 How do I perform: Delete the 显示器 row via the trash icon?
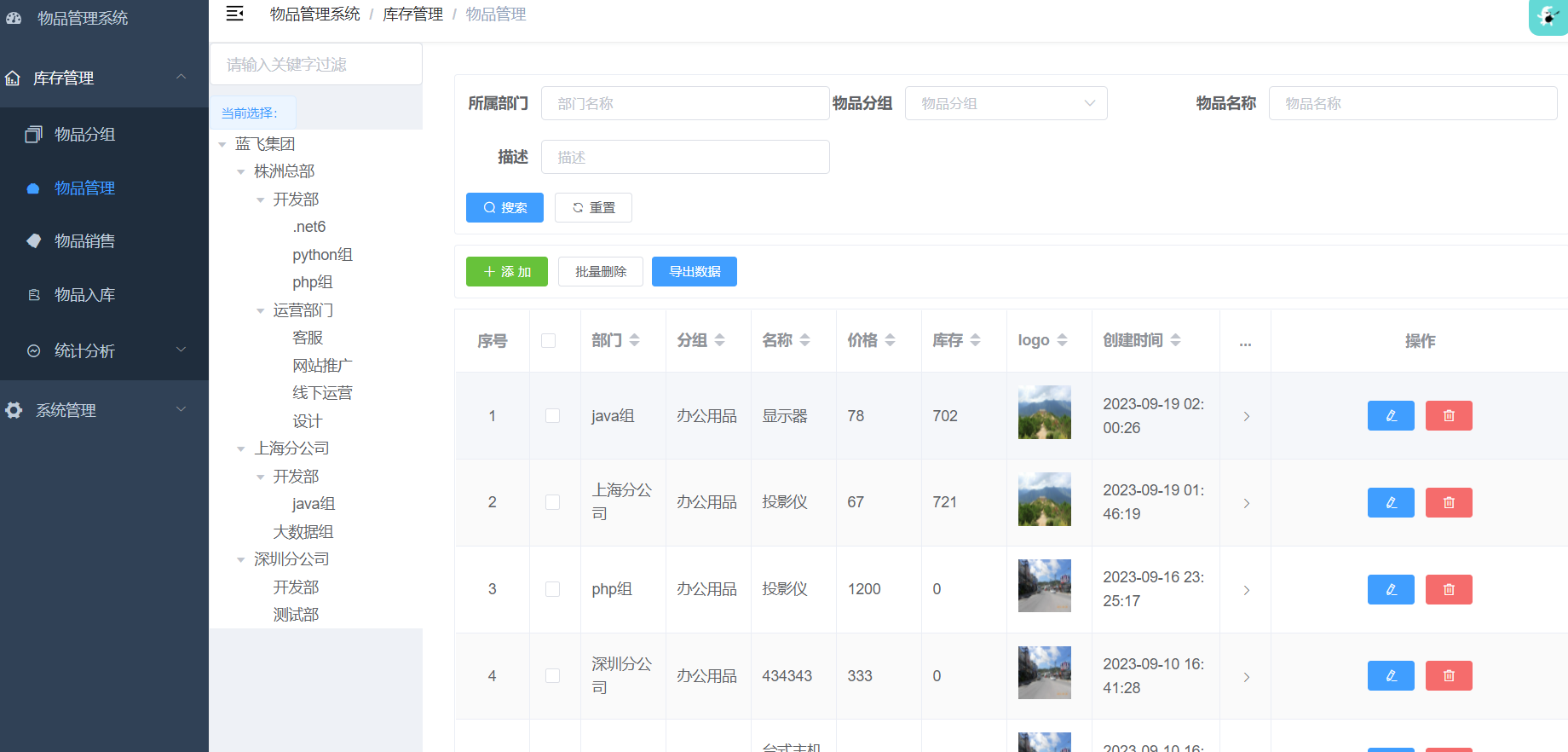pyautogui.click(x=1449, y=416)
